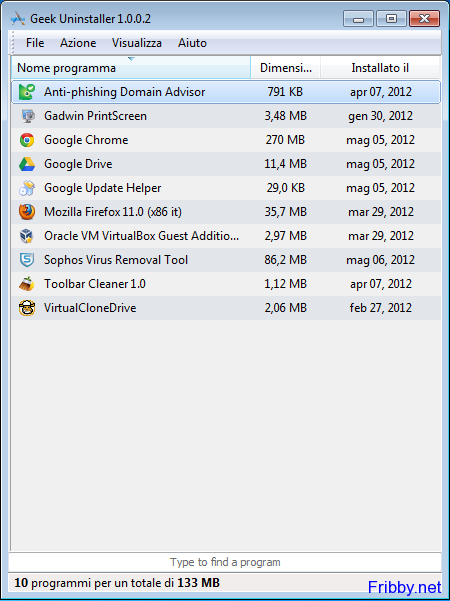The height and width of the screenshot is (601, 450).
Task: Select the VirtualCloneDrive sheep icon
Action: (27, 308)
